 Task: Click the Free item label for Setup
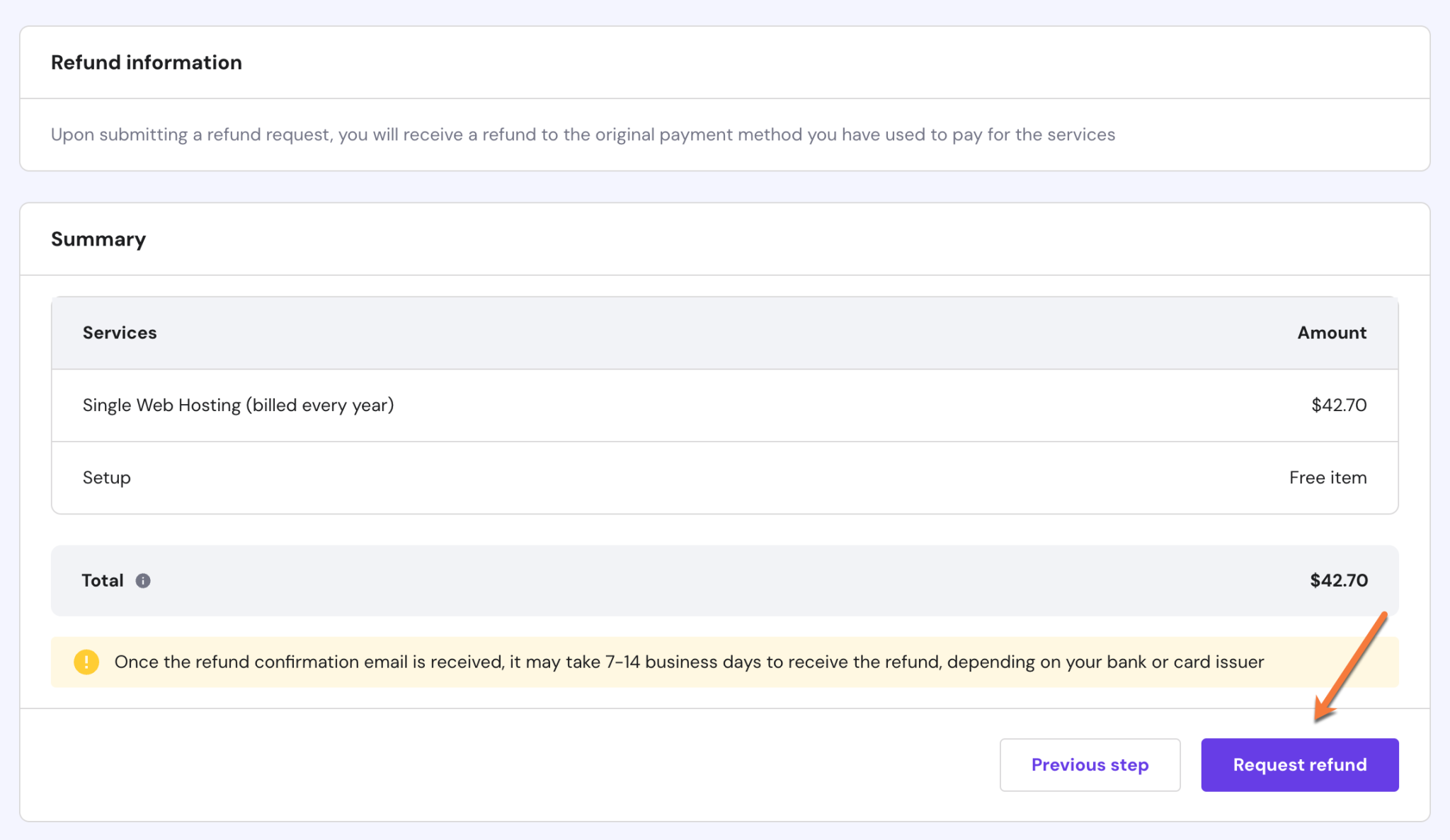click(x=1328, y=478)
